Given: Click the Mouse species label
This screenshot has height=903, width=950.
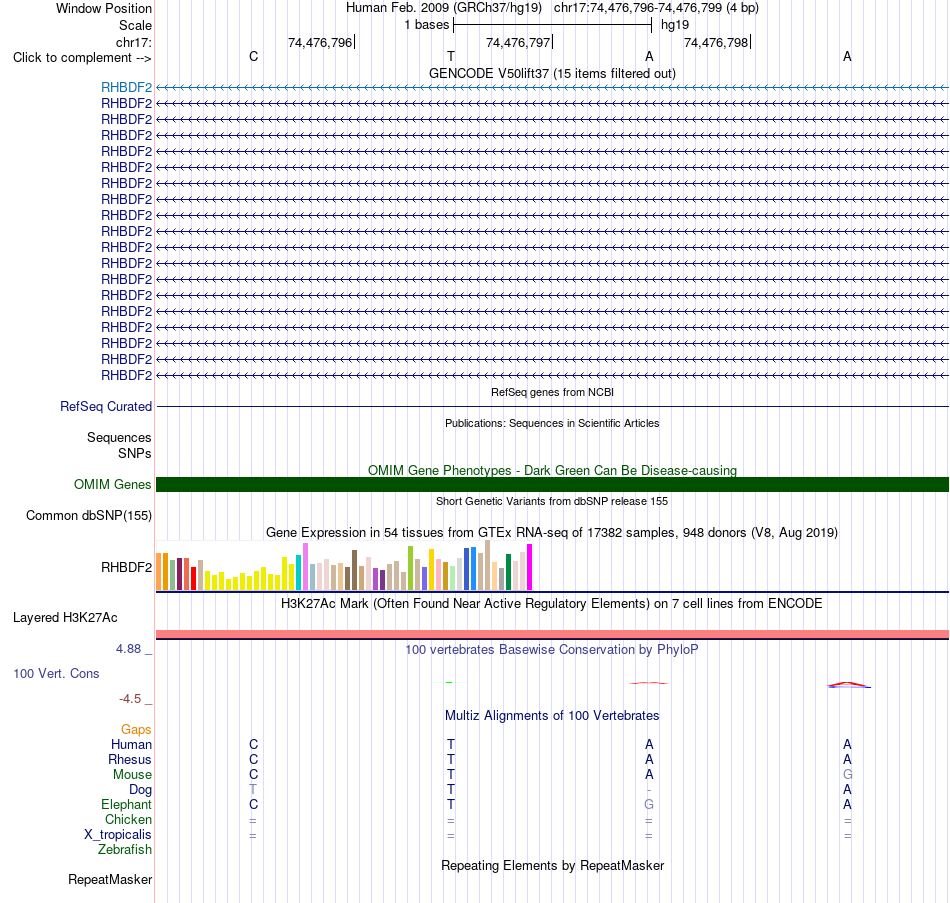Looking at the screenshot, I should (x=132, y=775).
